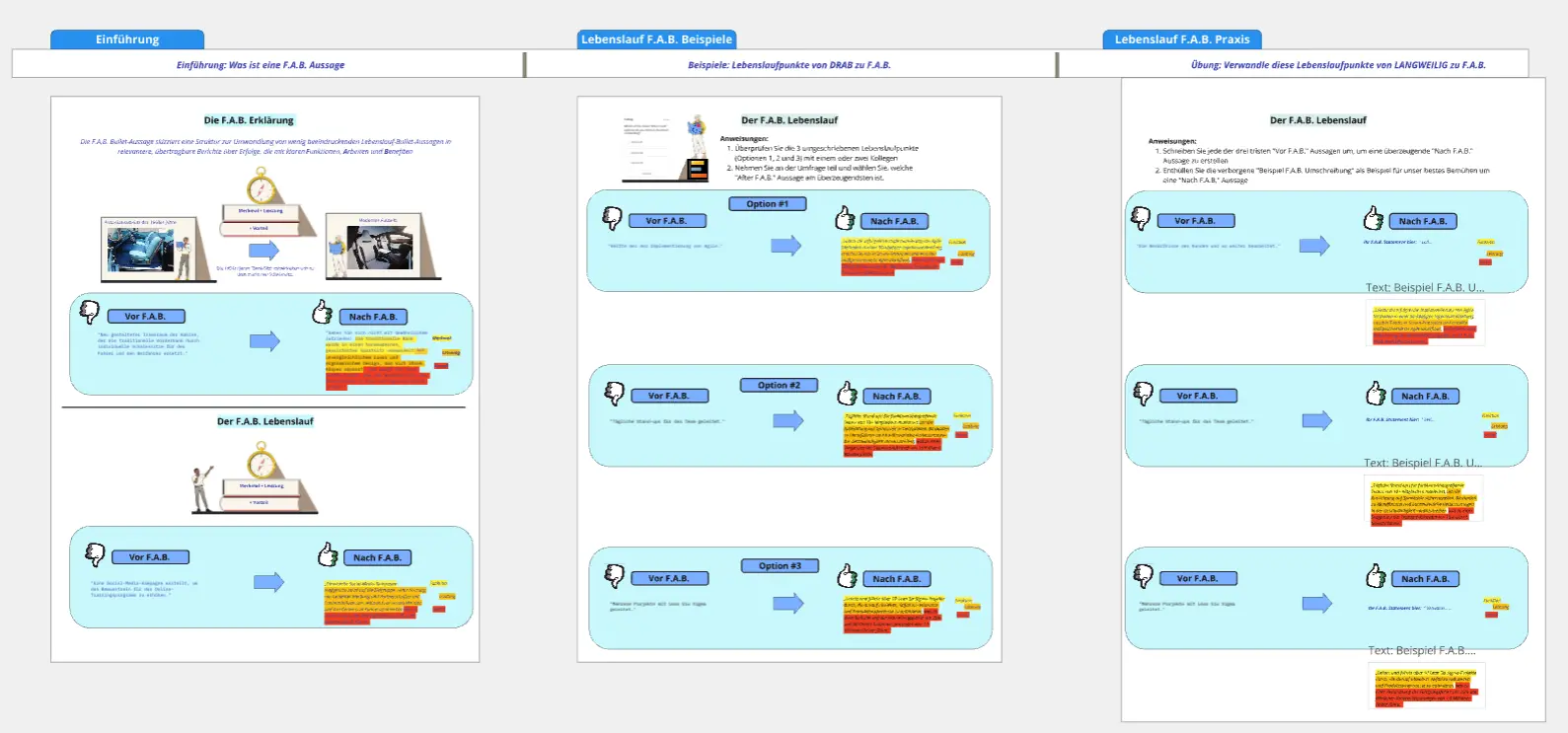Click header "Einführung: Was ist eine F.A.B. Aussage"
The height and width of the screenshot is (733, 1568).
pyautogui.click(x=261, y=65)
